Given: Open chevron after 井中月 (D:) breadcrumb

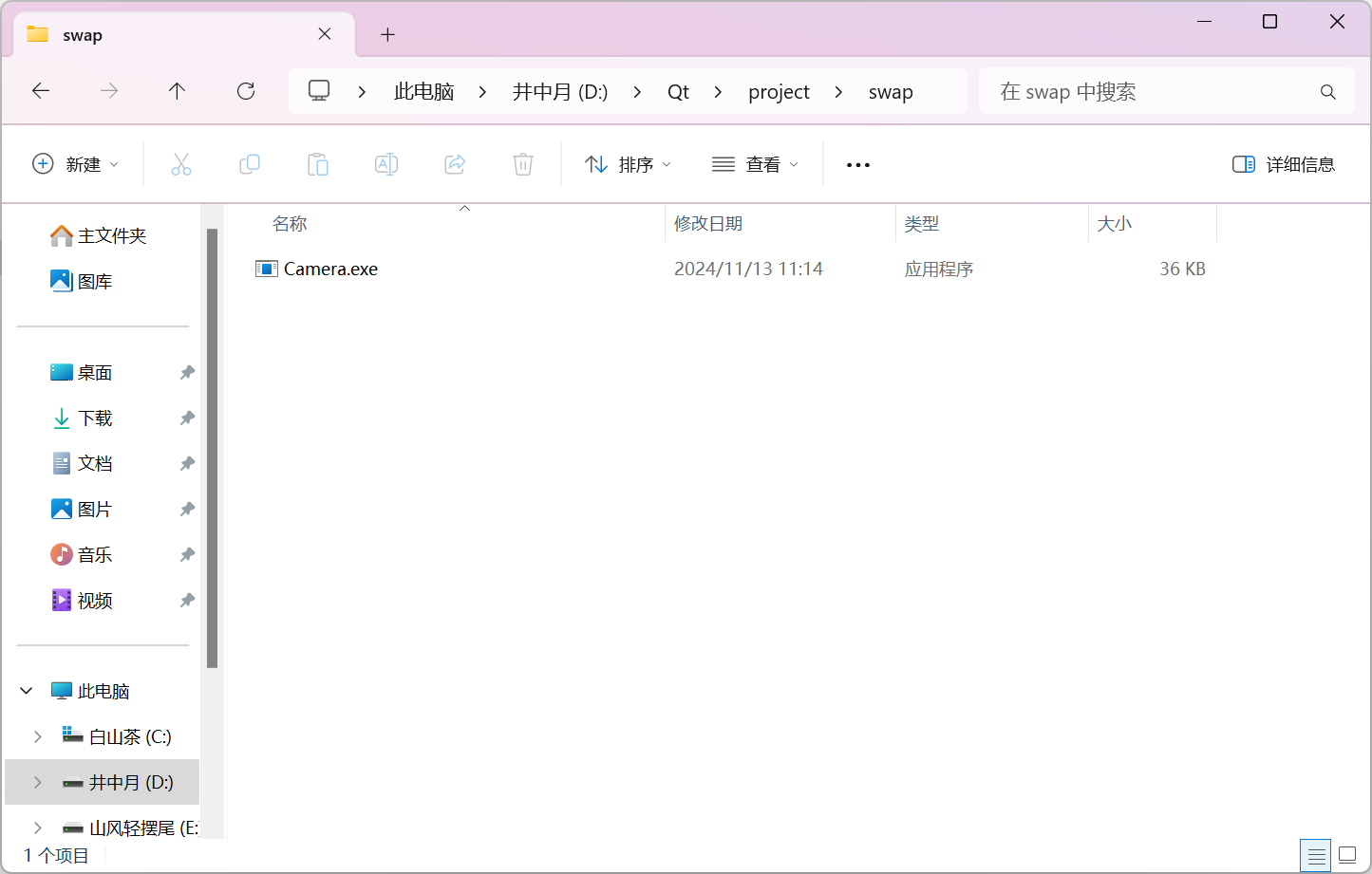Looking at the screenshot, I should 637,92.
